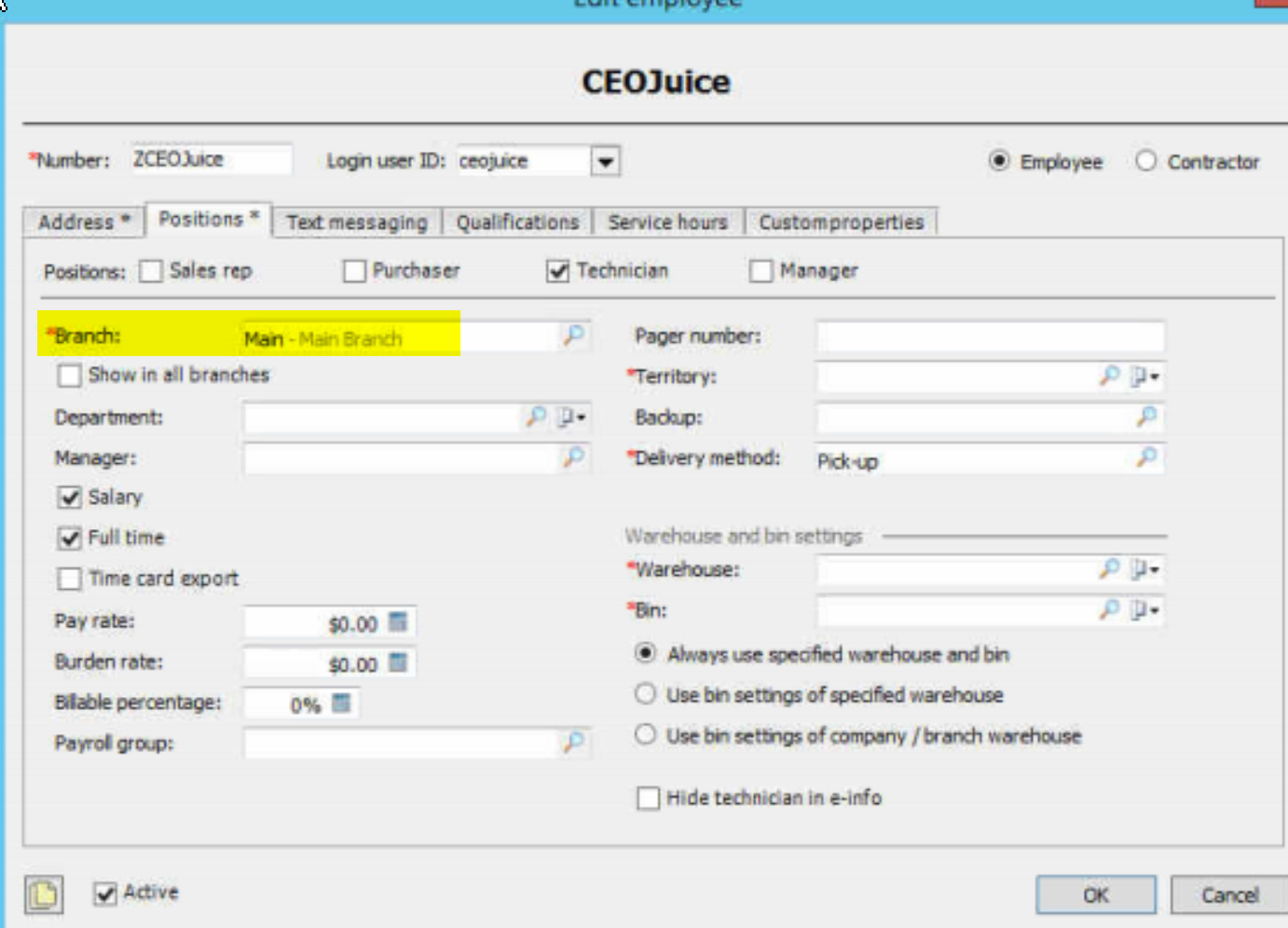Uncheck the Technician position box
Viewport: 1288px width, 928px height.
click(558, 271)
